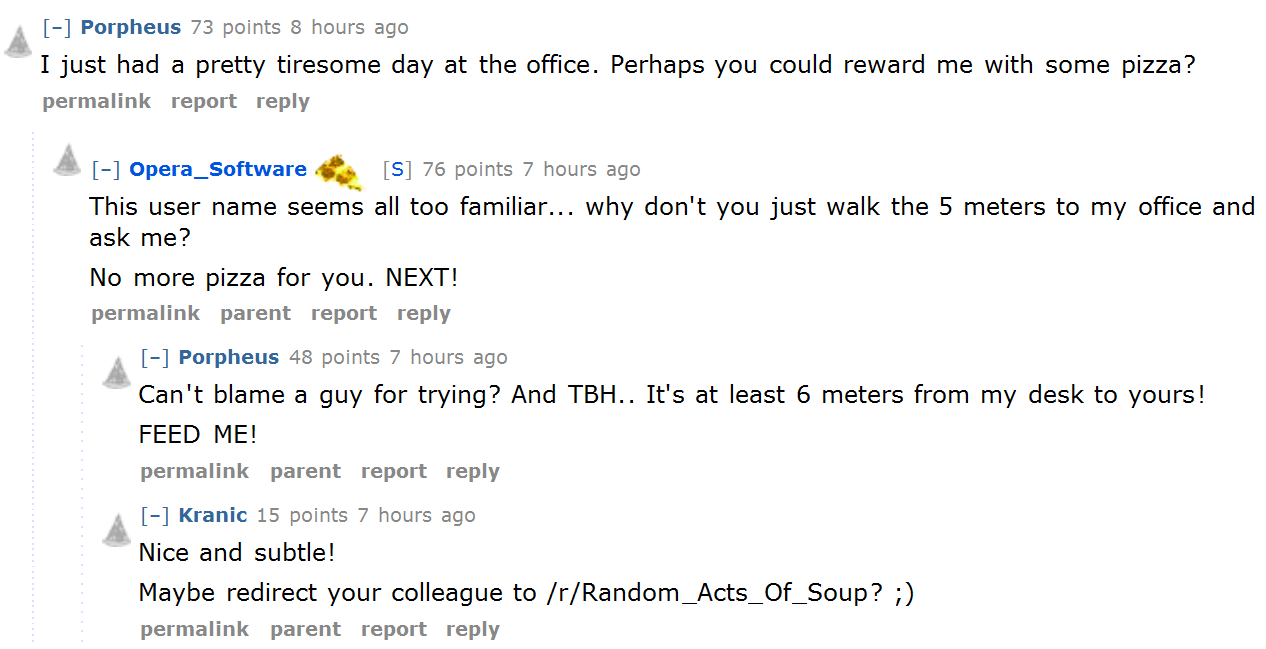Click the pizza slice avatar on Porpheus's top comment
The height and width of the screenshot is (649, 1266).
[18, 41]
